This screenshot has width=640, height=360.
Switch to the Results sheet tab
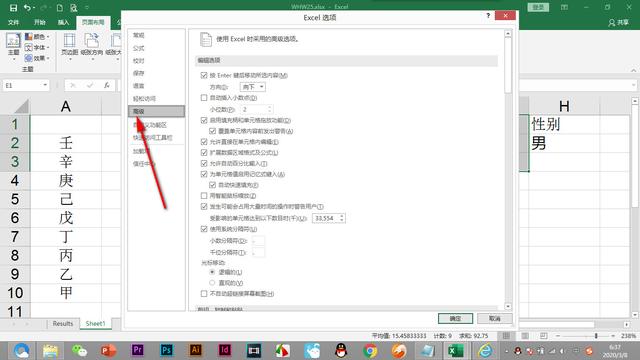pos(63,324)
